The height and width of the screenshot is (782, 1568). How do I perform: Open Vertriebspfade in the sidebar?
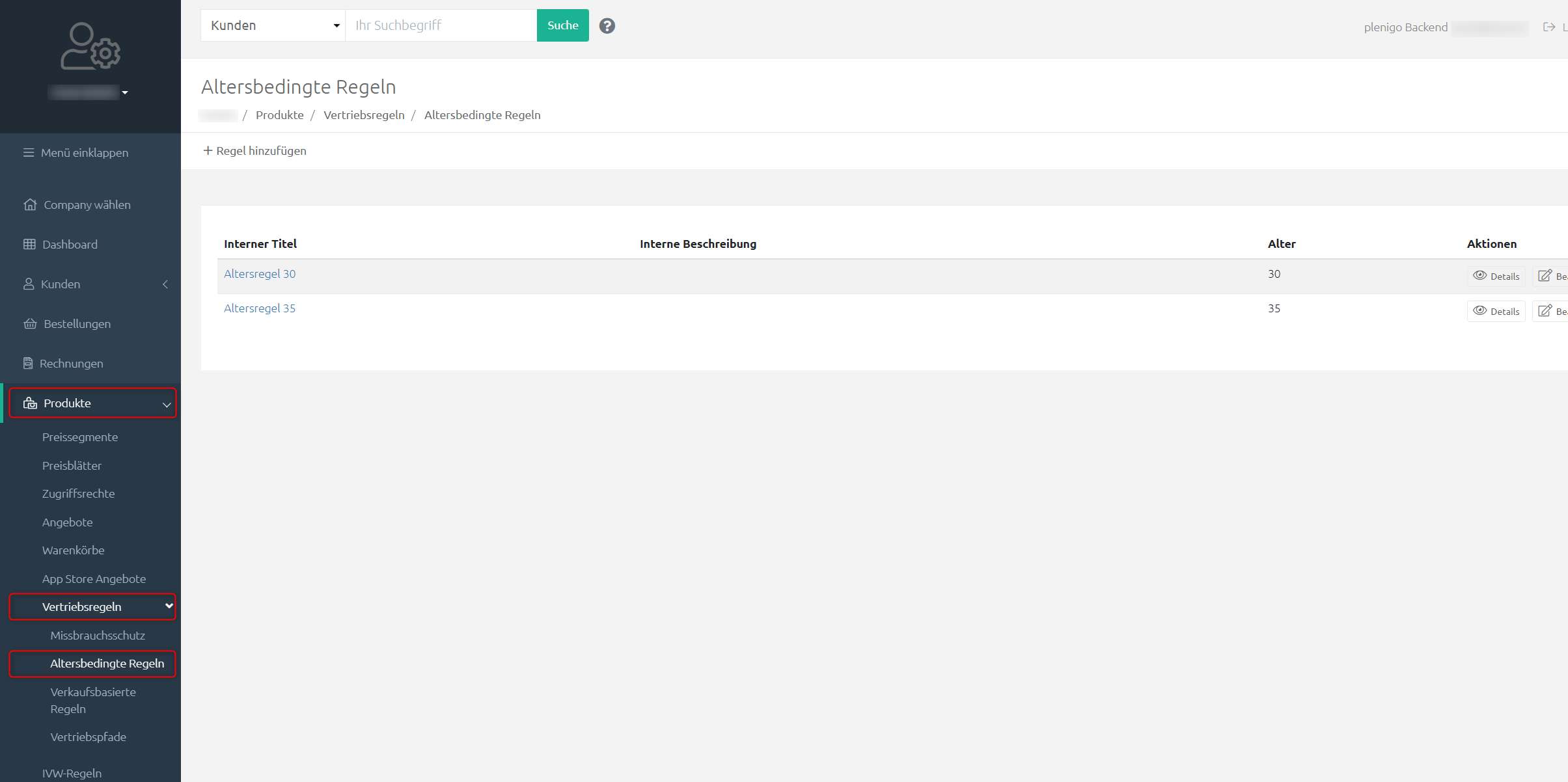(x=88, y=737)
